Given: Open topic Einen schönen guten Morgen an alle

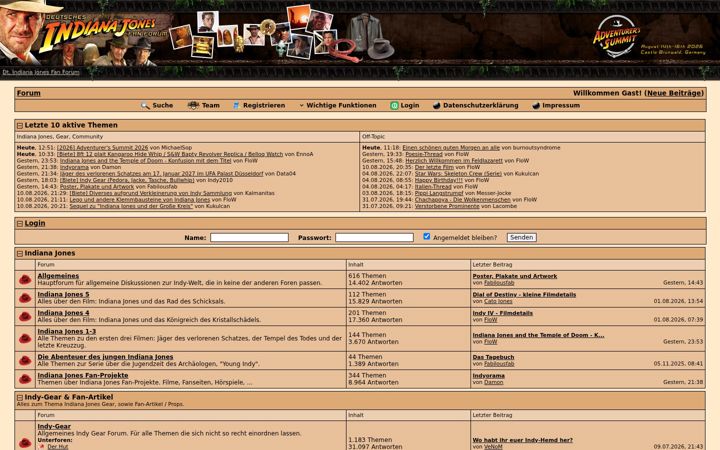Looking at the screenshot, I should pyautogui.click(x=451, y=148).
